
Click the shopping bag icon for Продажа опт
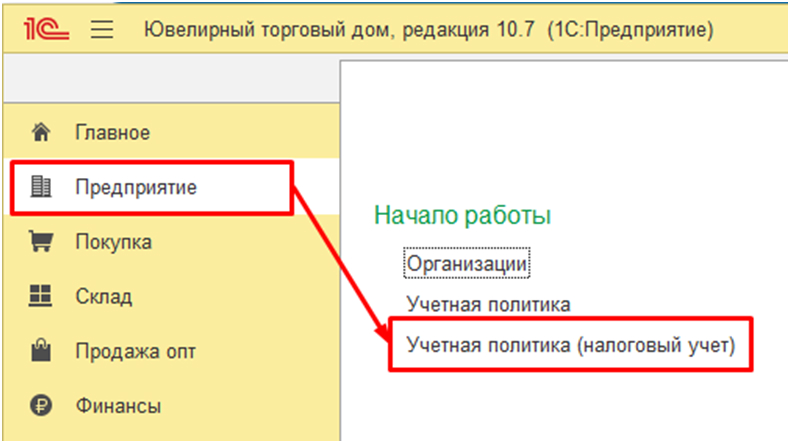[x=41, y=350]
